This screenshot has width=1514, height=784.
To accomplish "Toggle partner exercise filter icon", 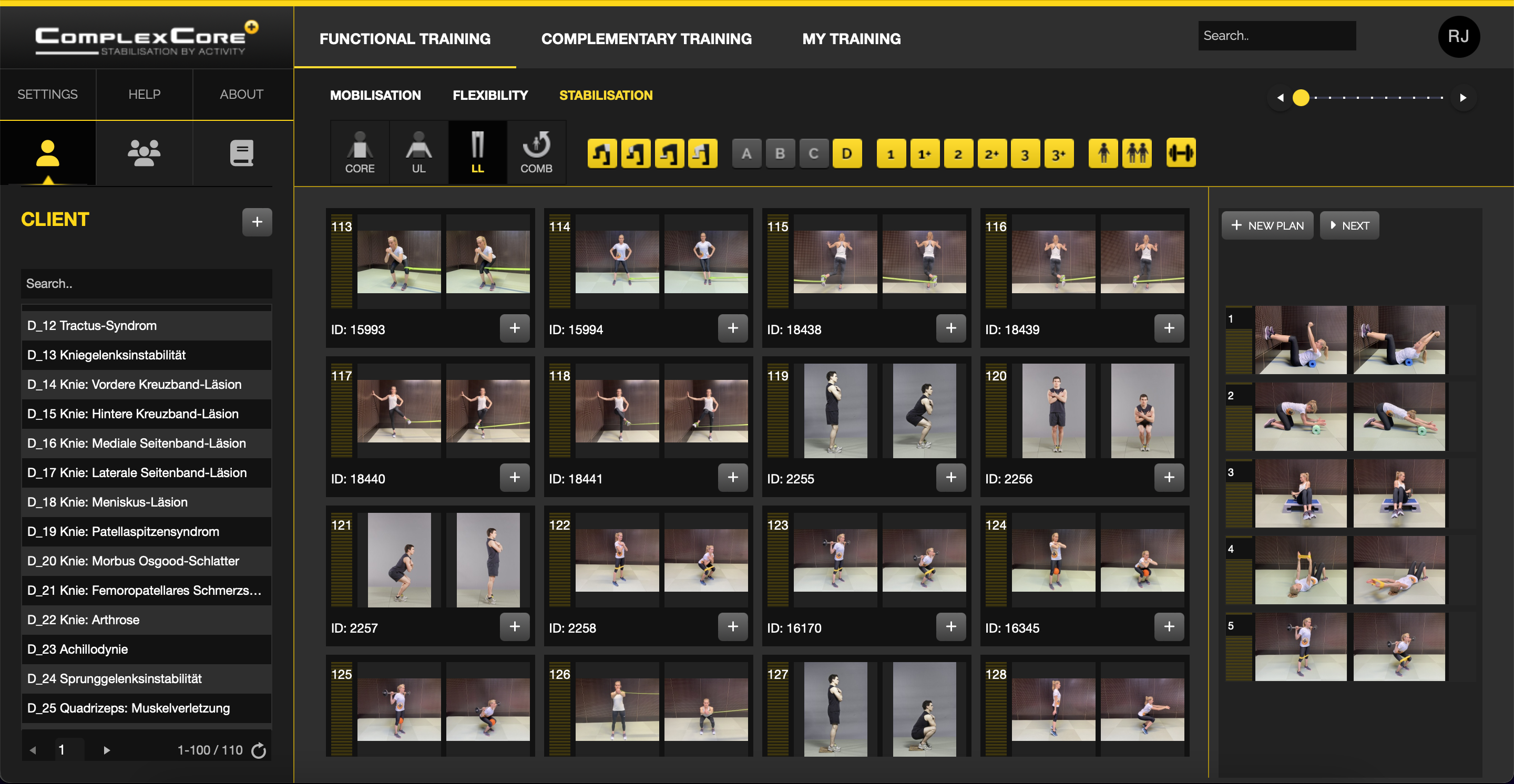I will pyautogui.click(x=1137, y=154).
